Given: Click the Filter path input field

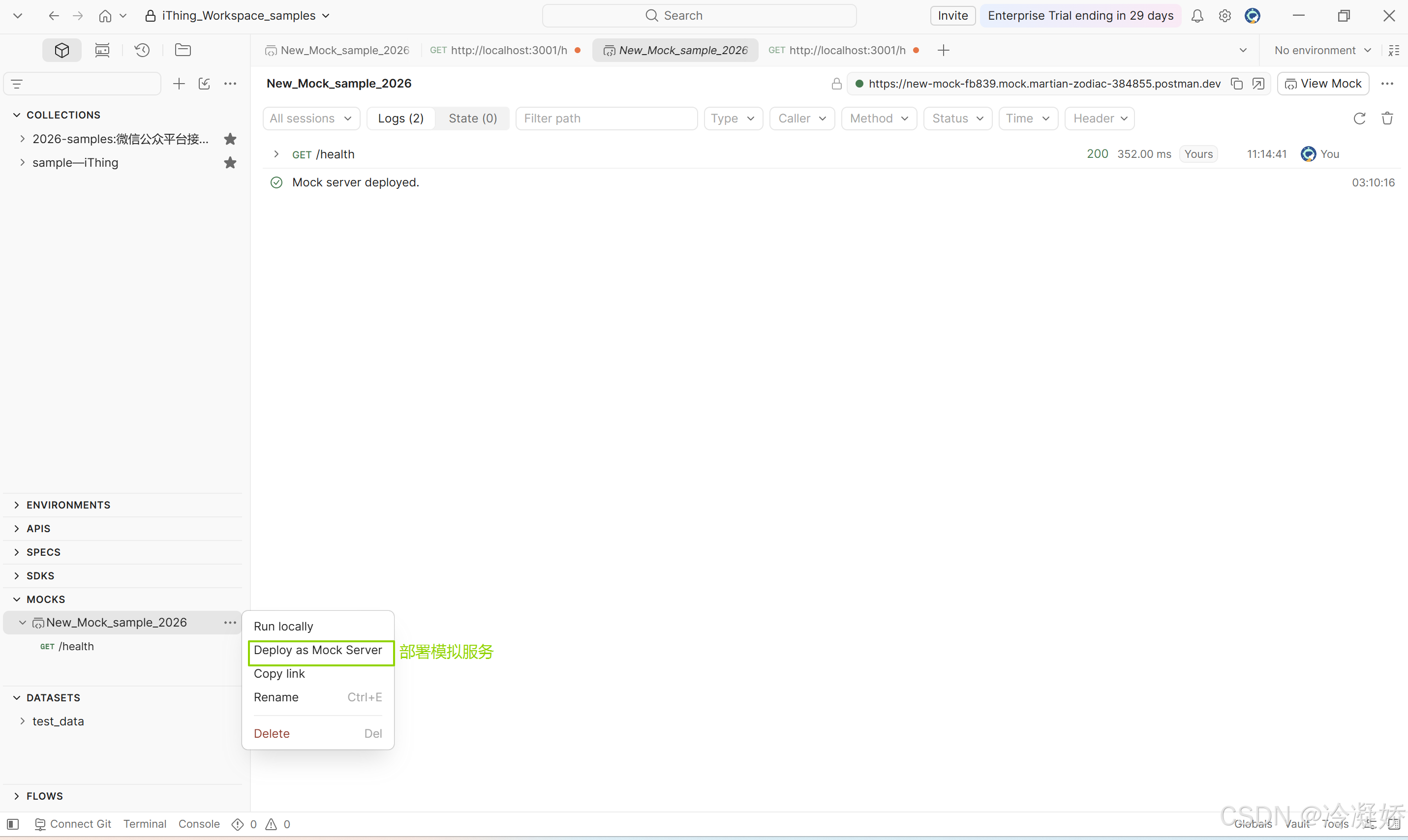Looking at the screenshot, I should (x=606, y=119).
